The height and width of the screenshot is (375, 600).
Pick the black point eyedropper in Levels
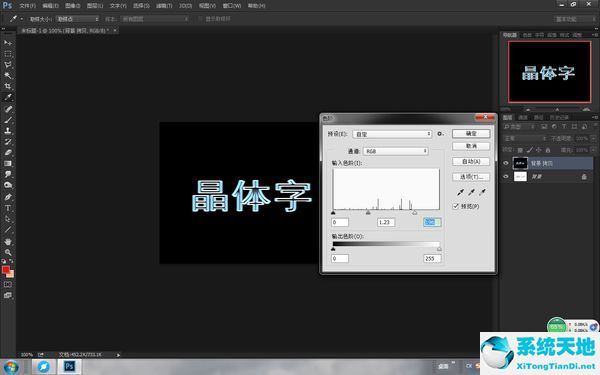click(x=460, y=192)
